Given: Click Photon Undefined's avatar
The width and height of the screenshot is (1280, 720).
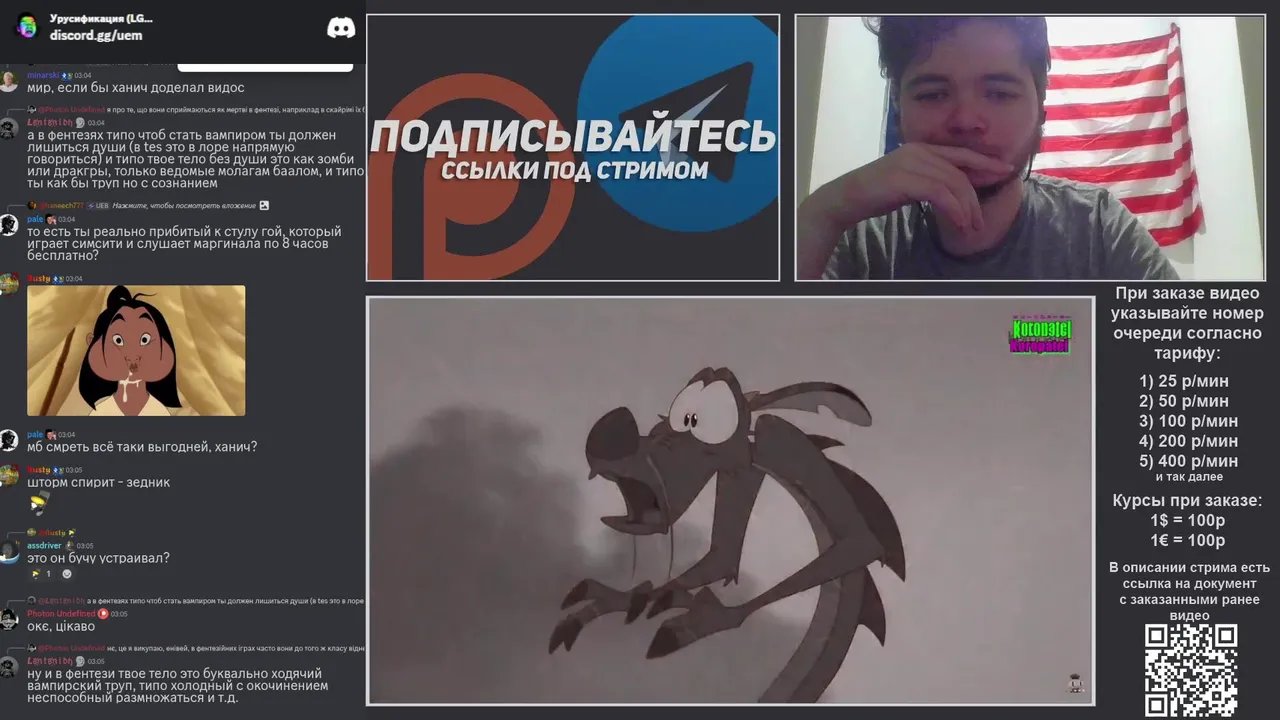Looking at the screenshot, I should (x=9, y=620).
